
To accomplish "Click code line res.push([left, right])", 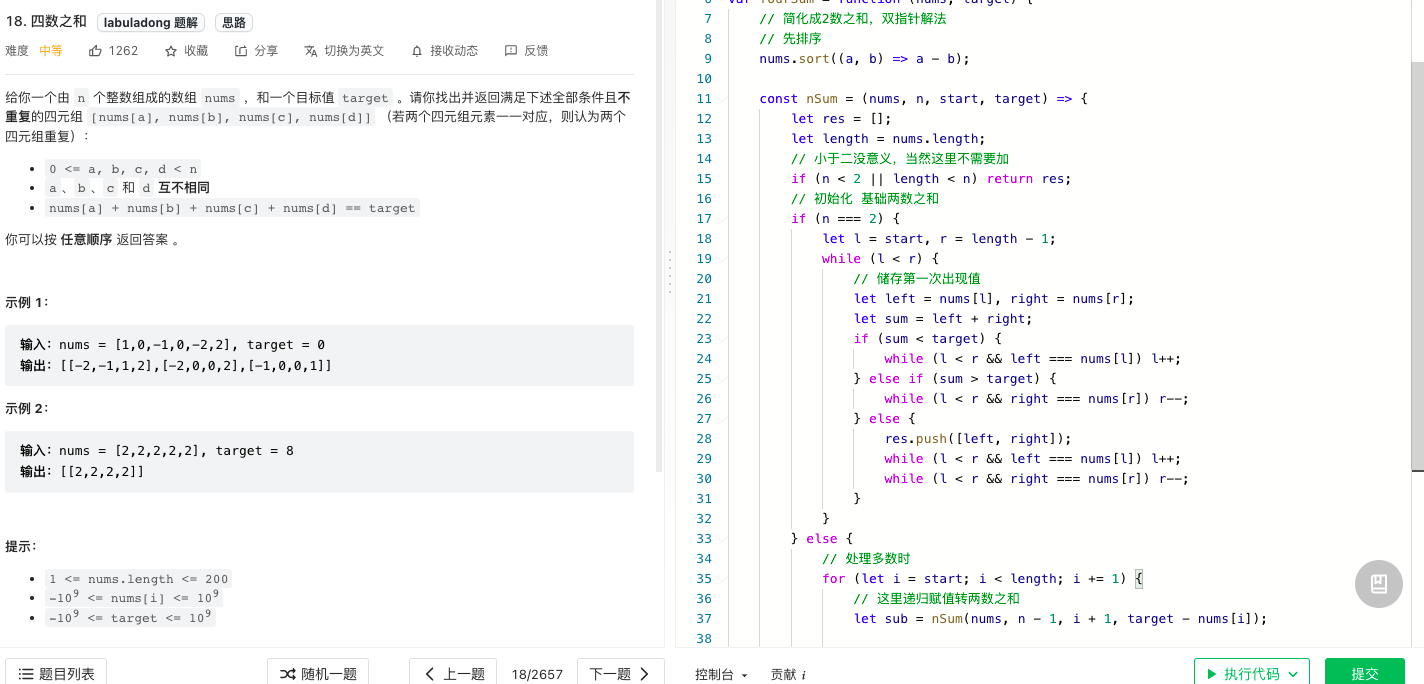I will click(x=978, y=439).
